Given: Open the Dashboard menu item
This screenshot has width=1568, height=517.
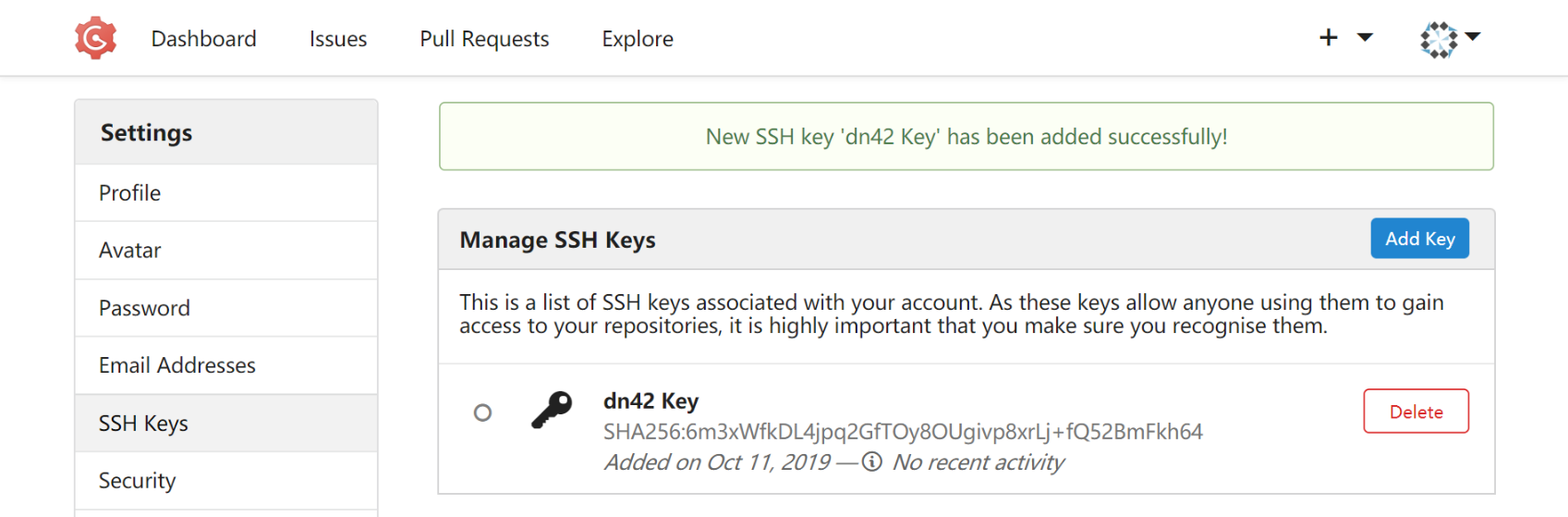Looking at the screenshot, I should [x=203, y=39].
